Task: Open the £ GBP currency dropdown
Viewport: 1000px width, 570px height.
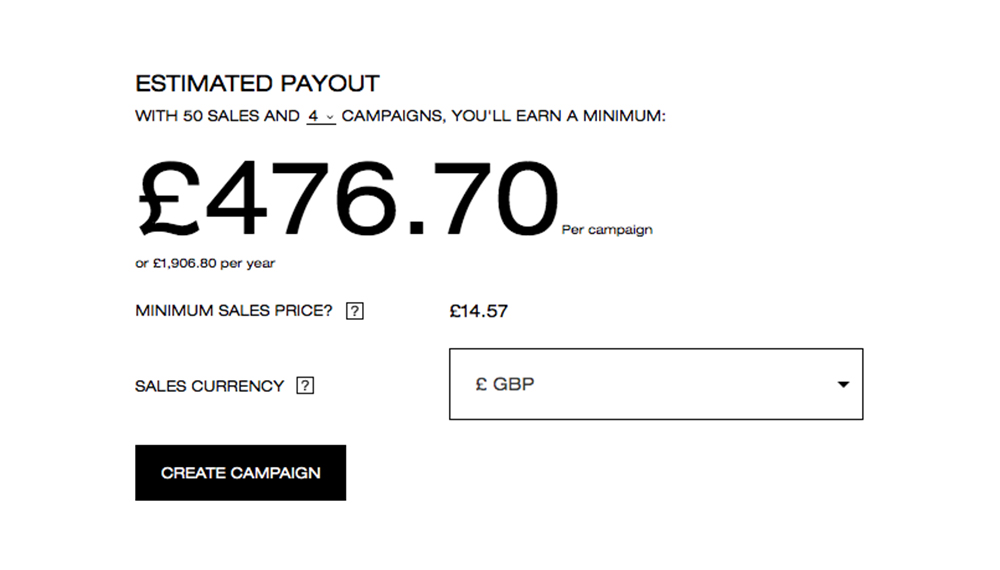Action: 655,384
